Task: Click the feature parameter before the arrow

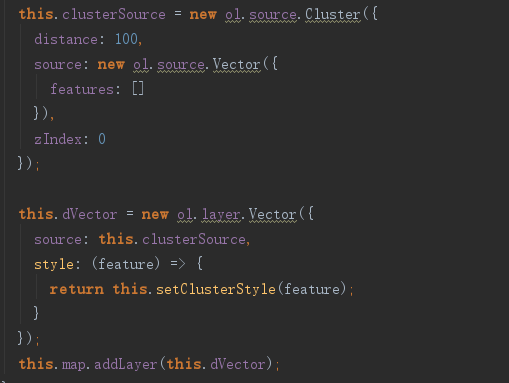Action: (126, 264)
